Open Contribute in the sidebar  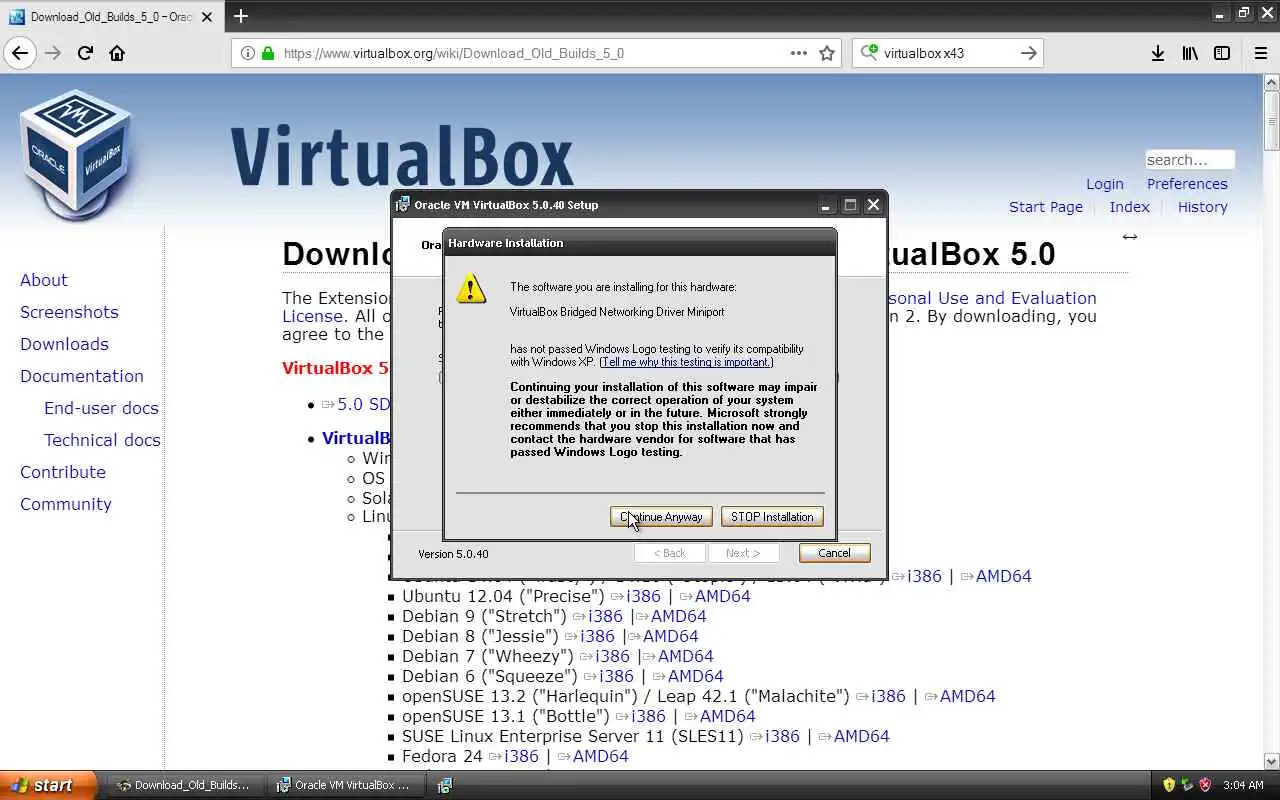pos(63,472)
